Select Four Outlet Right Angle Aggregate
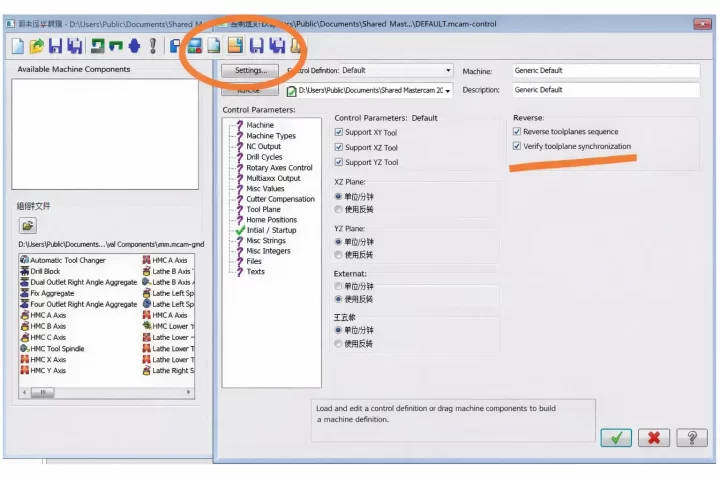 [x=79, y=304]
